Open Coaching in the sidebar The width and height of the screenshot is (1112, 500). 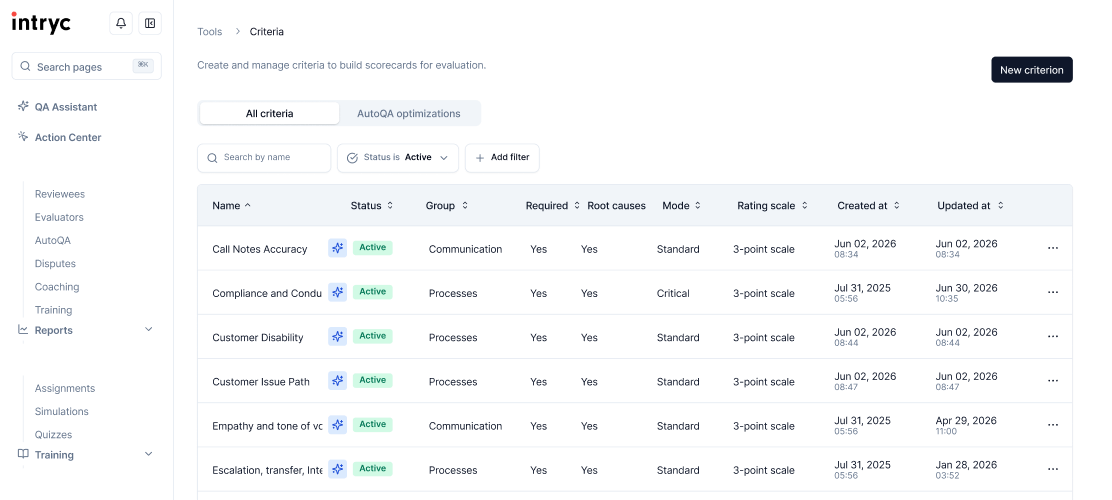tap(57, 287)
